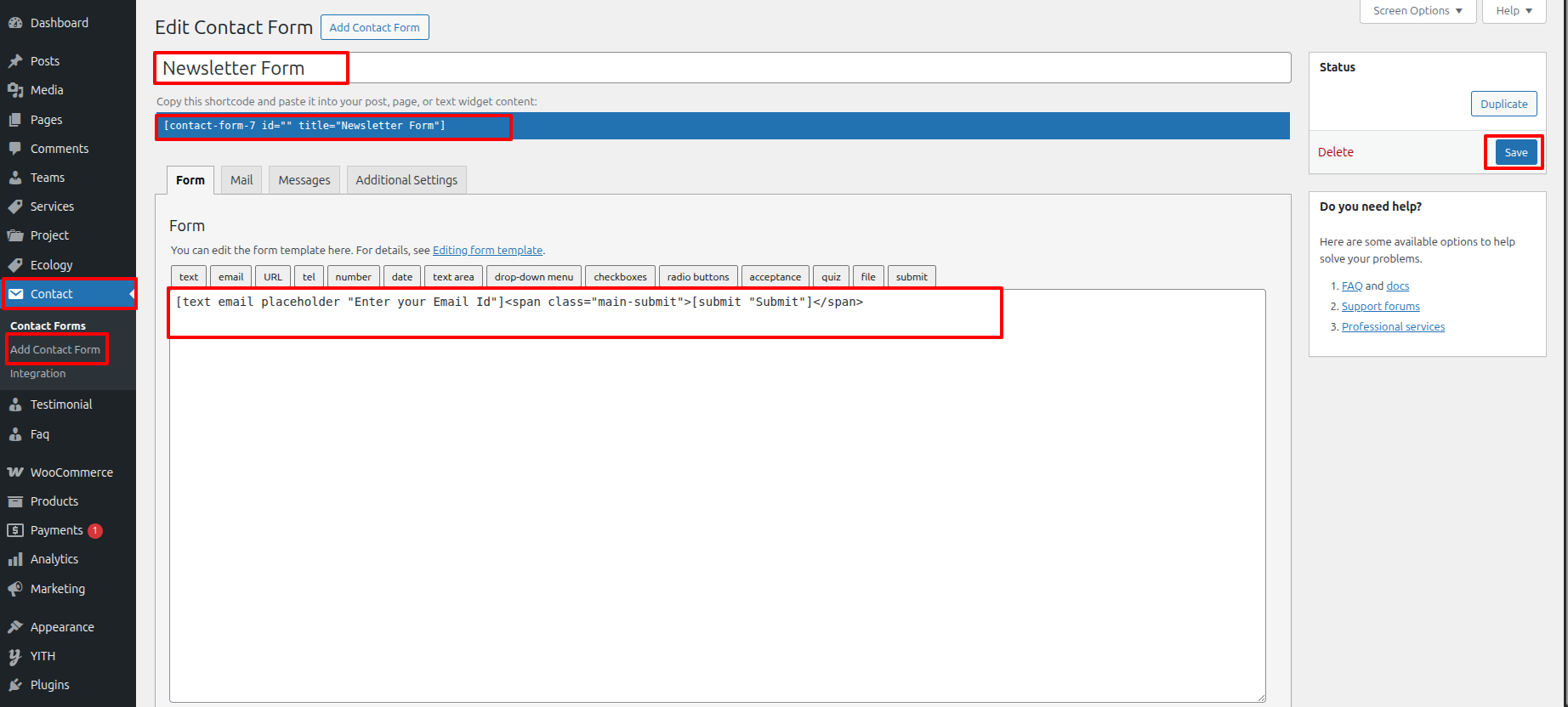
Task: Open Media via its sidebar icon
Action: [x=15, y=90]
